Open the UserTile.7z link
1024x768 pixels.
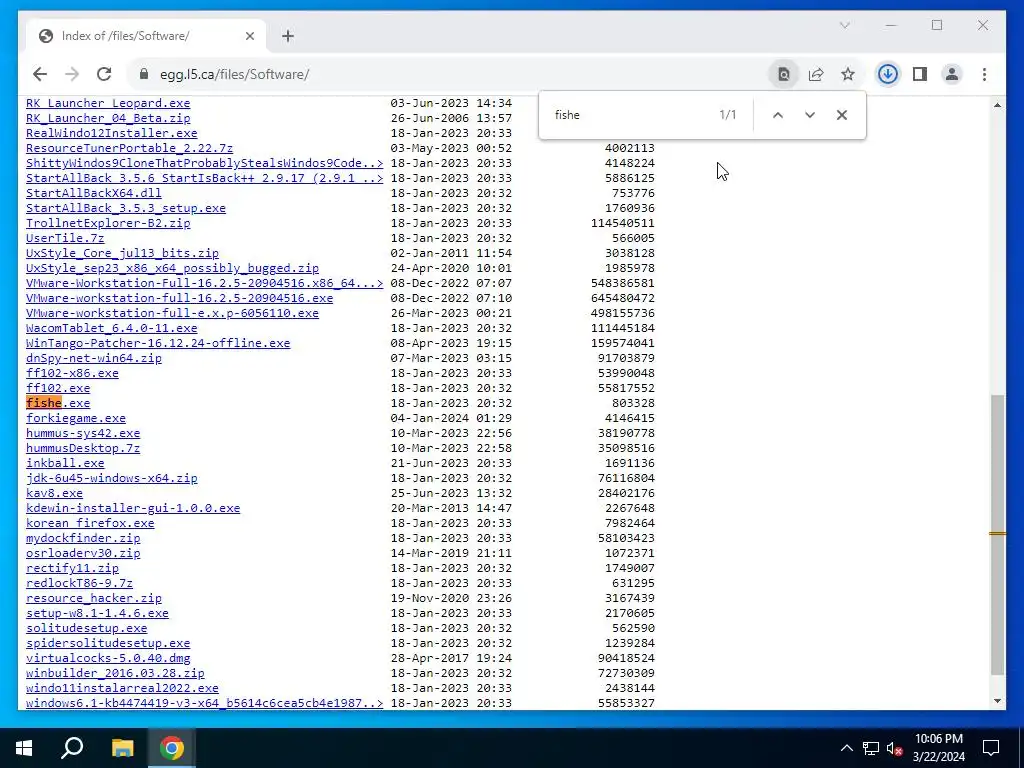pos(65,238)
